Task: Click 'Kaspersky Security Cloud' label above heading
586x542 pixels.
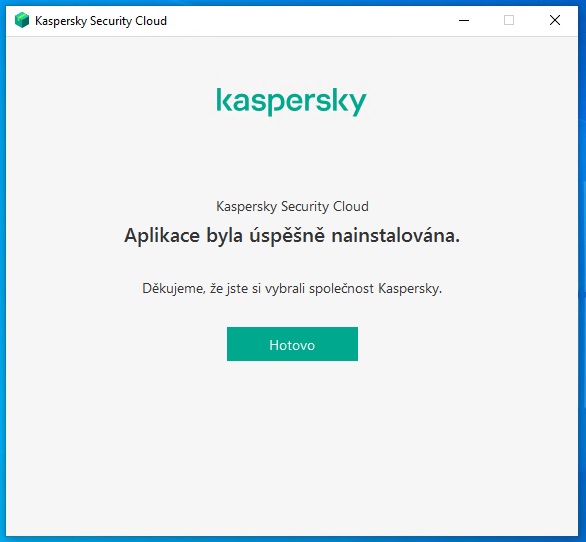Action: 292,206
